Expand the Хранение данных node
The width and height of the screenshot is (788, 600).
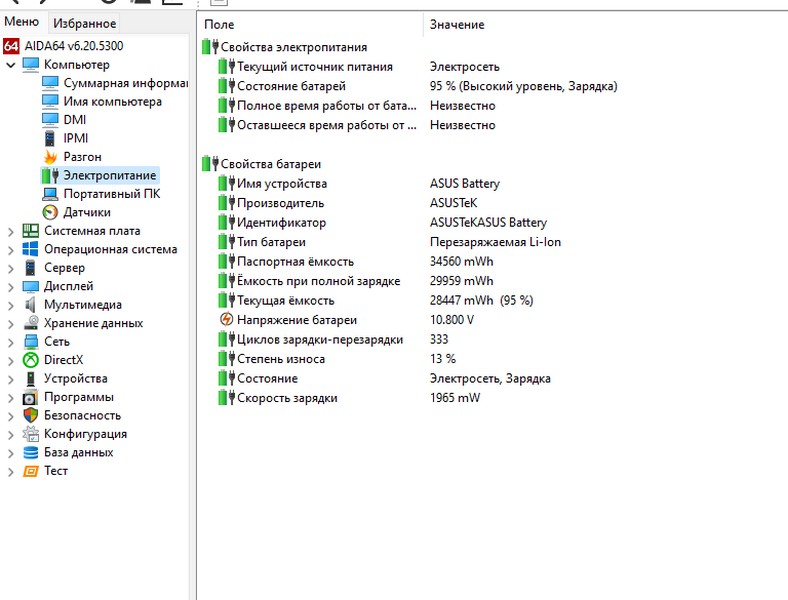[x=11, y=323]
